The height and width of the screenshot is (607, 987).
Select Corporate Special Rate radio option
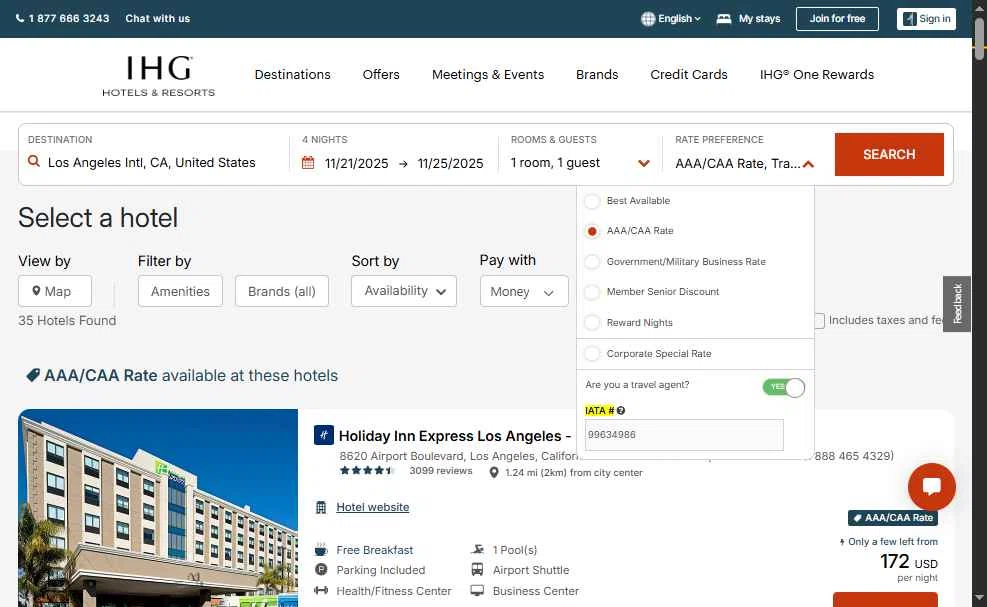tap(592, 353)
